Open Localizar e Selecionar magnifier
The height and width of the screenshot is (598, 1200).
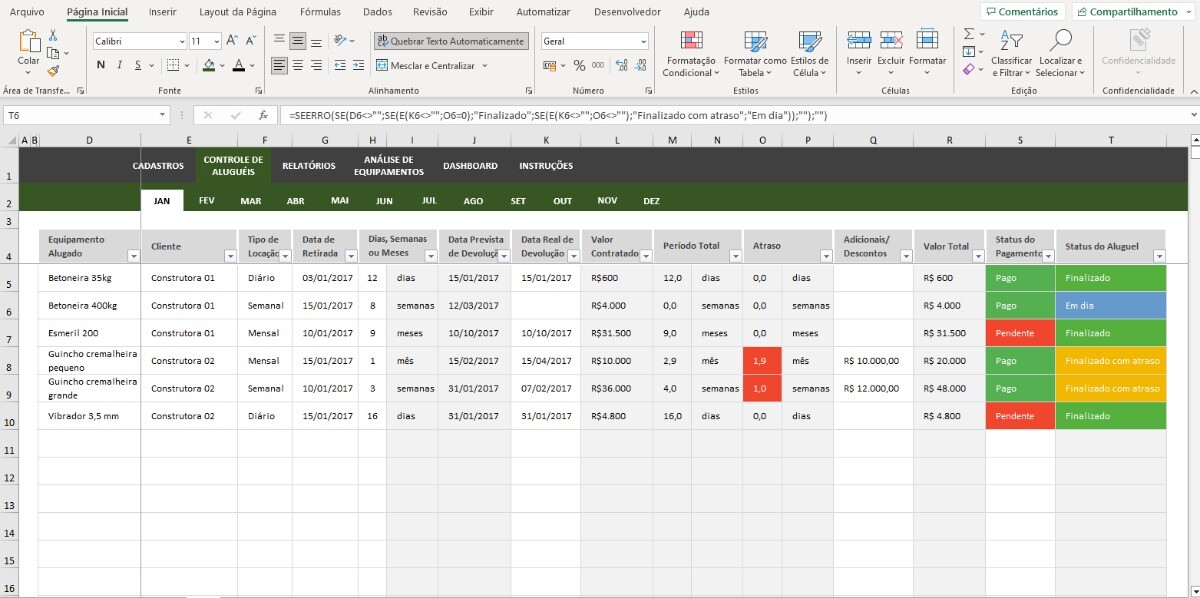(1057, 53)
